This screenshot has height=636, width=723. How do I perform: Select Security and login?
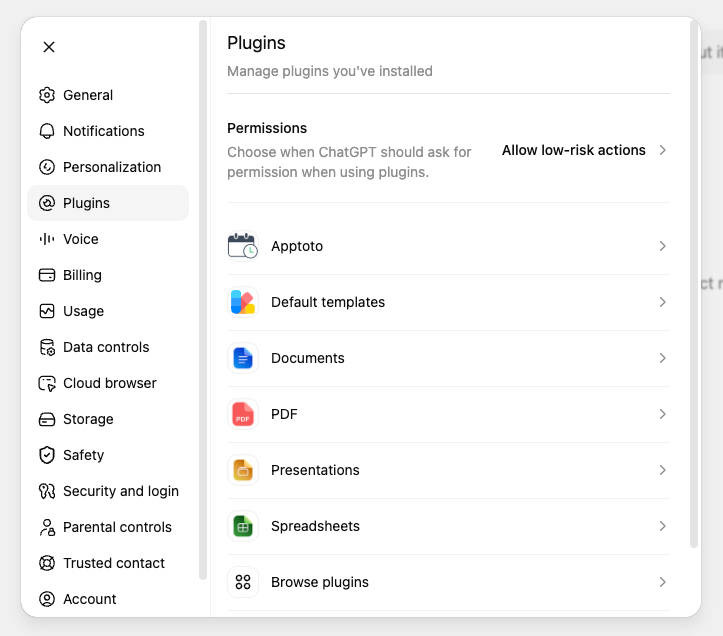(108, 491)
